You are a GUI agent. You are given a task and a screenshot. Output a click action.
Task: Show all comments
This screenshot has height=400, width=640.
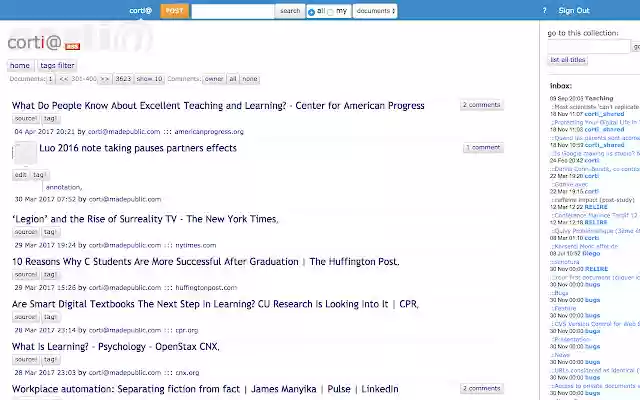click(x=233, y=79)
